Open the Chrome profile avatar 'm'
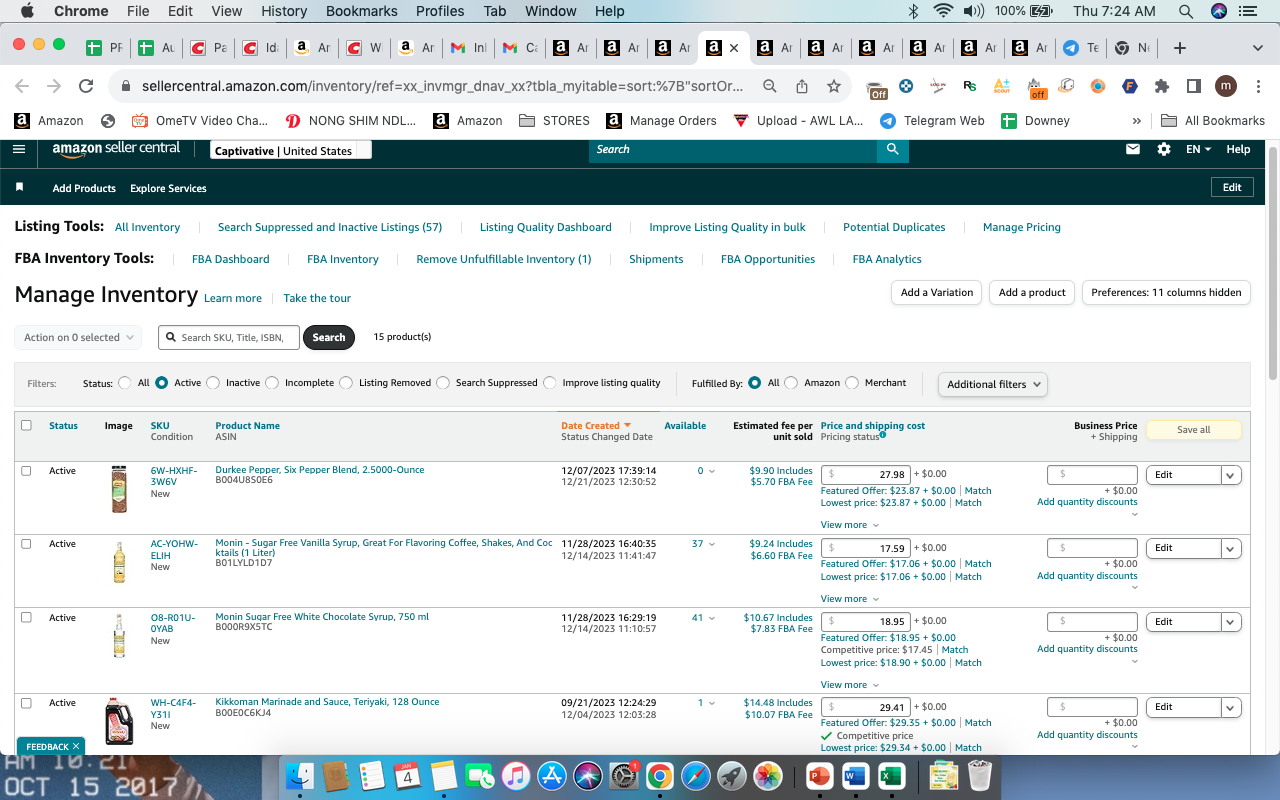1280x800 pixels. 1226,86
